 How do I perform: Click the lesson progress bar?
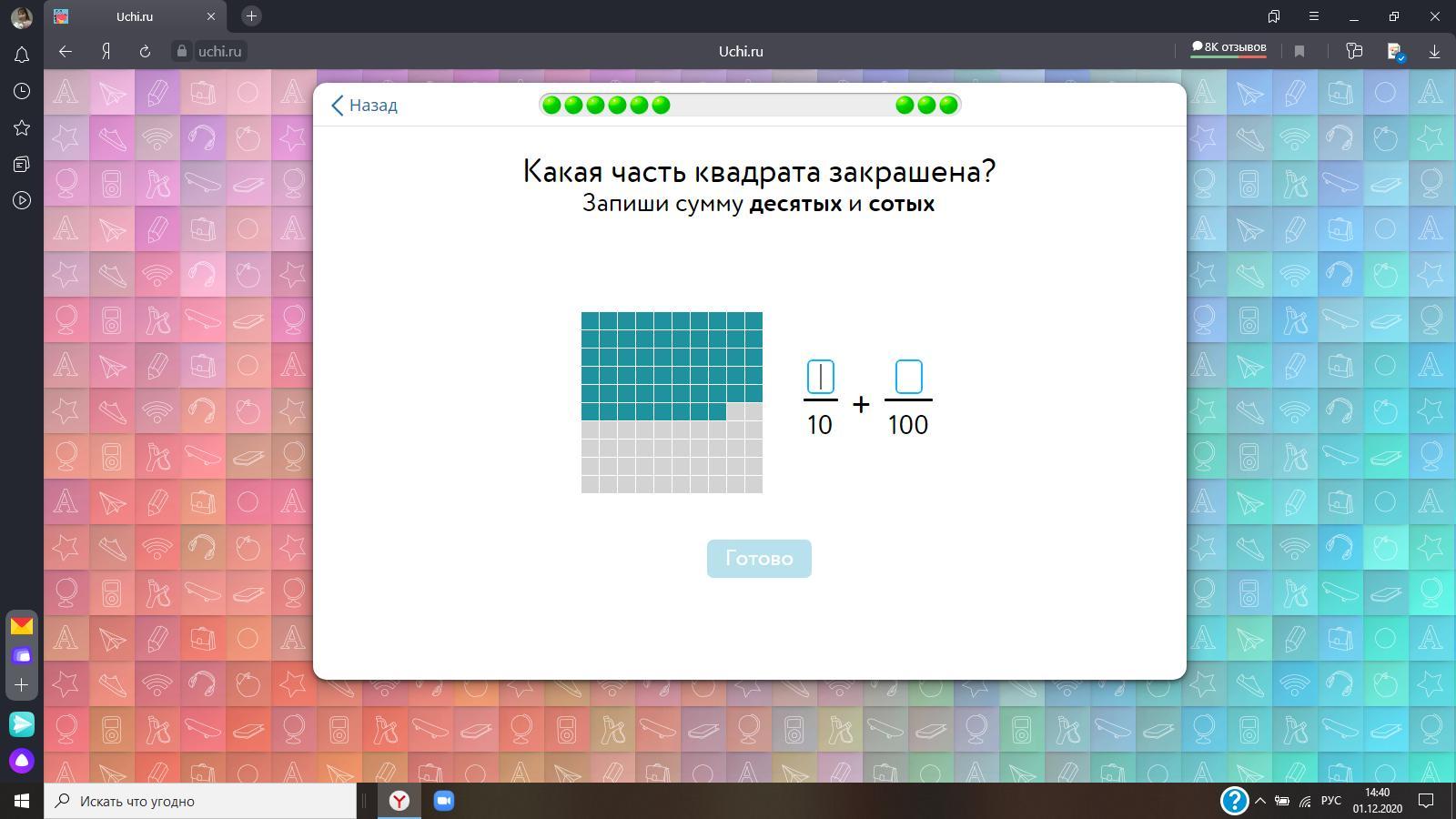[x=750, y=105]
